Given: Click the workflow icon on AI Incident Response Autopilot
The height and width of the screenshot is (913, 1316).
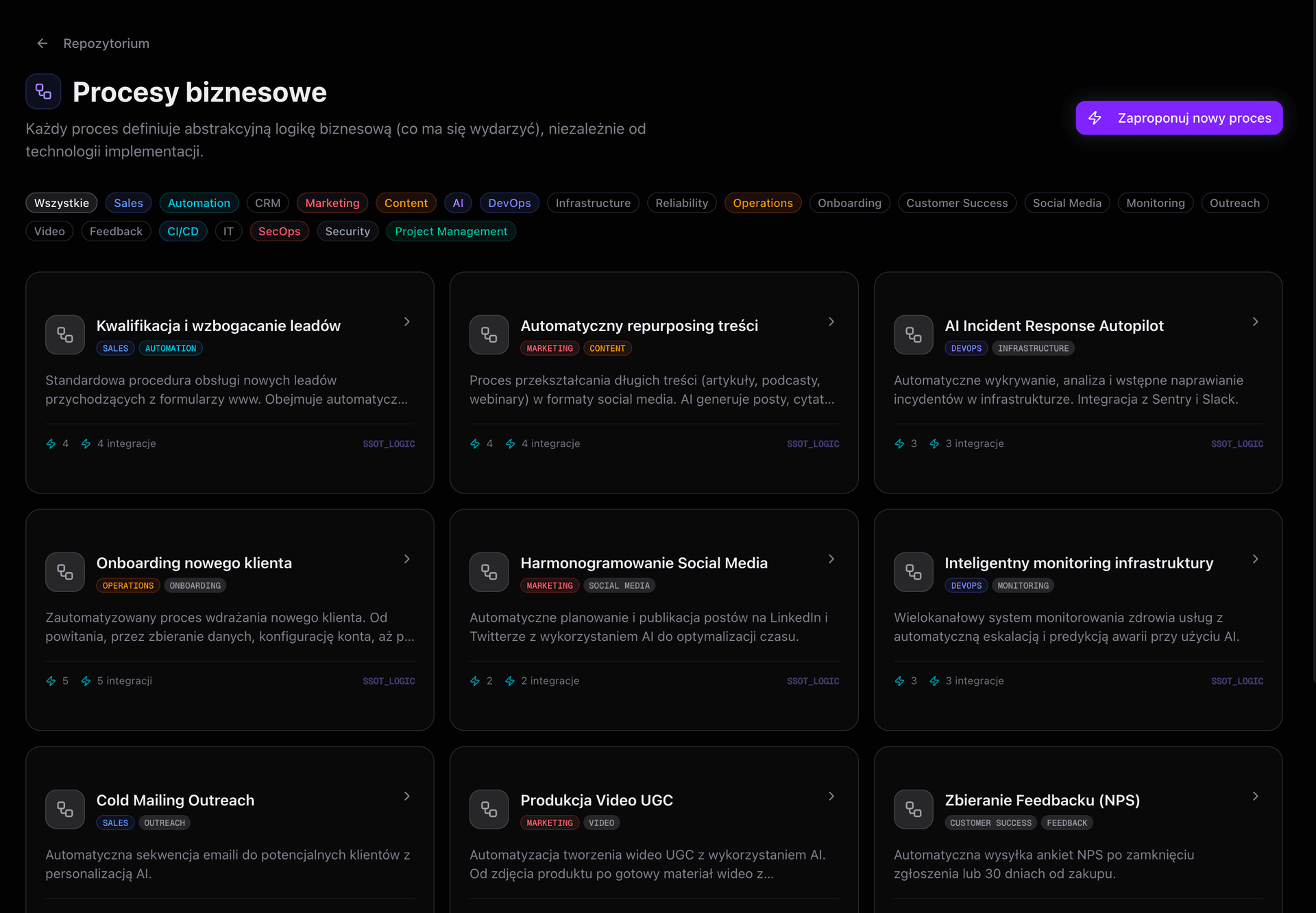Looking at the screenshot, I should coord(913,334).
